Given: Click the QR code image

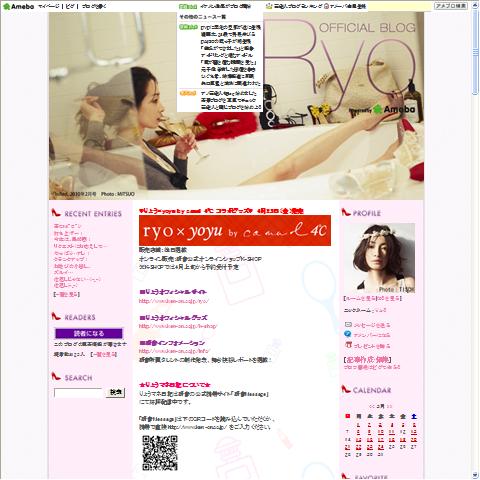Looking at the screenshot, I should click(160, 453).
